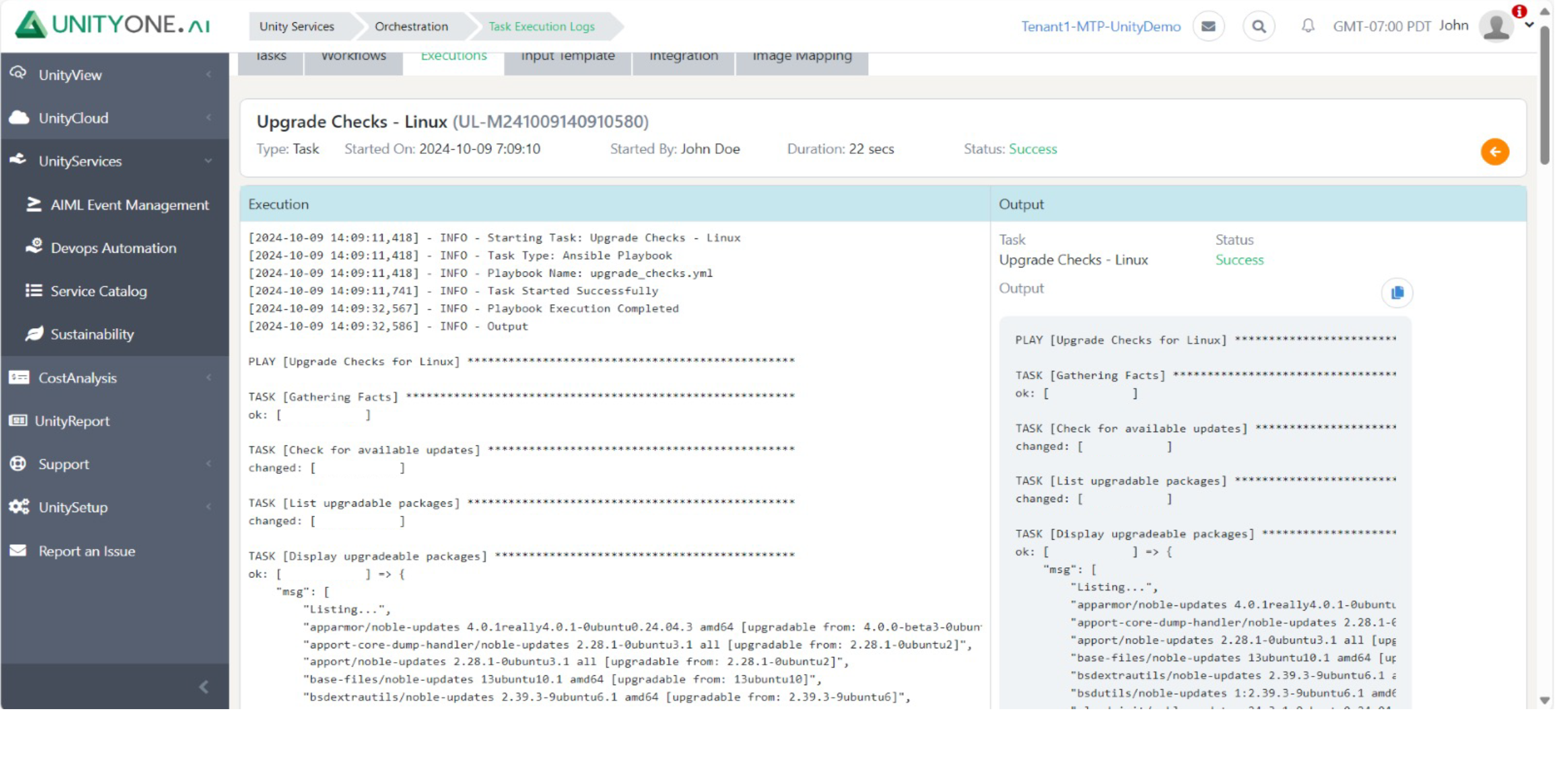
Task: Click the page scrollbar up arrow
Action: pos(1545,11)
